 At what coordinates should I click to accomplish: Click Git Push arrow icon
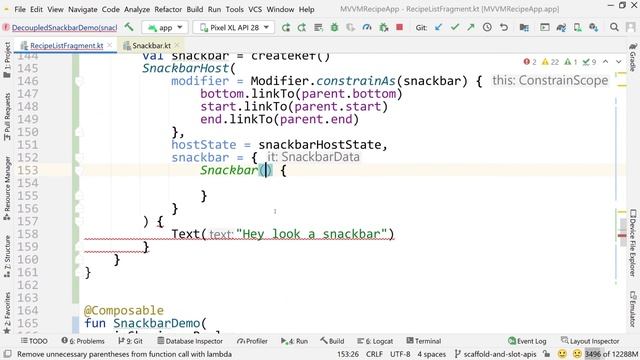click(471, 27)
